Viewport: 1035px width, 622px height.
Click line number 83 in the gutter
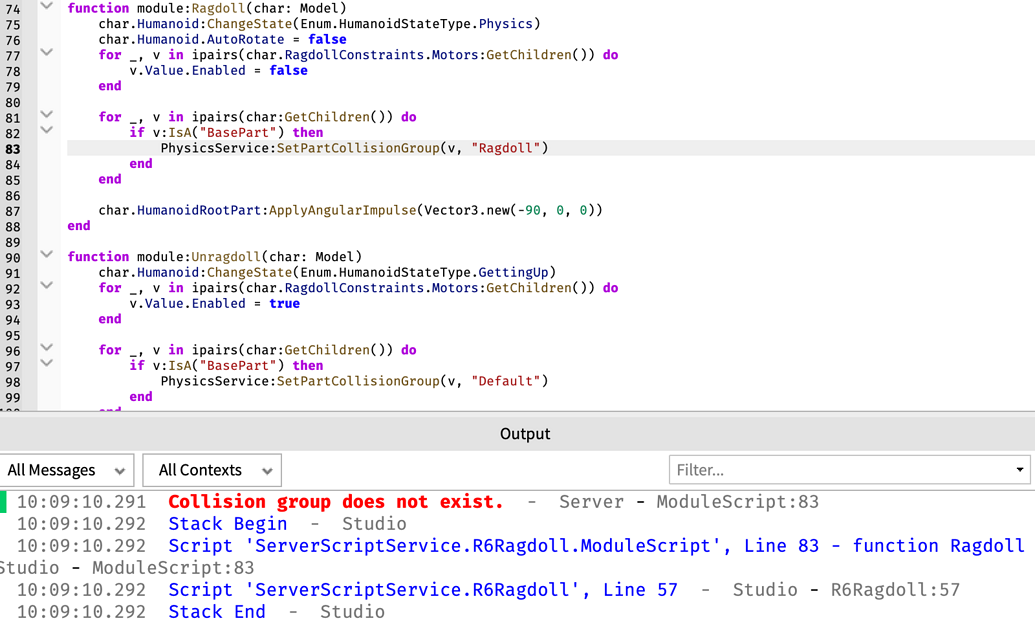pos(13,149)
